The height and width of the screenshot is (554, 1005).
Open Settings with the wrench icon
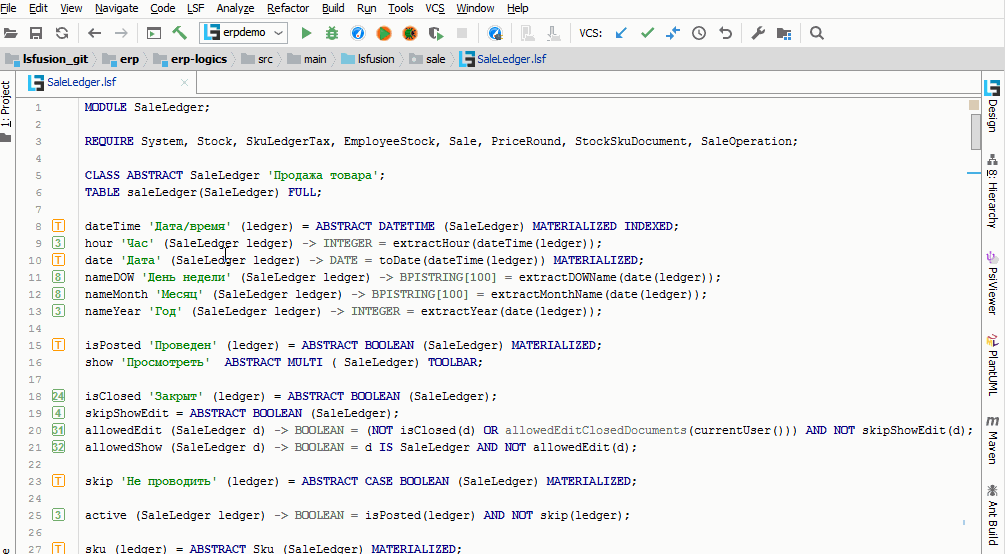coord(758,33)
